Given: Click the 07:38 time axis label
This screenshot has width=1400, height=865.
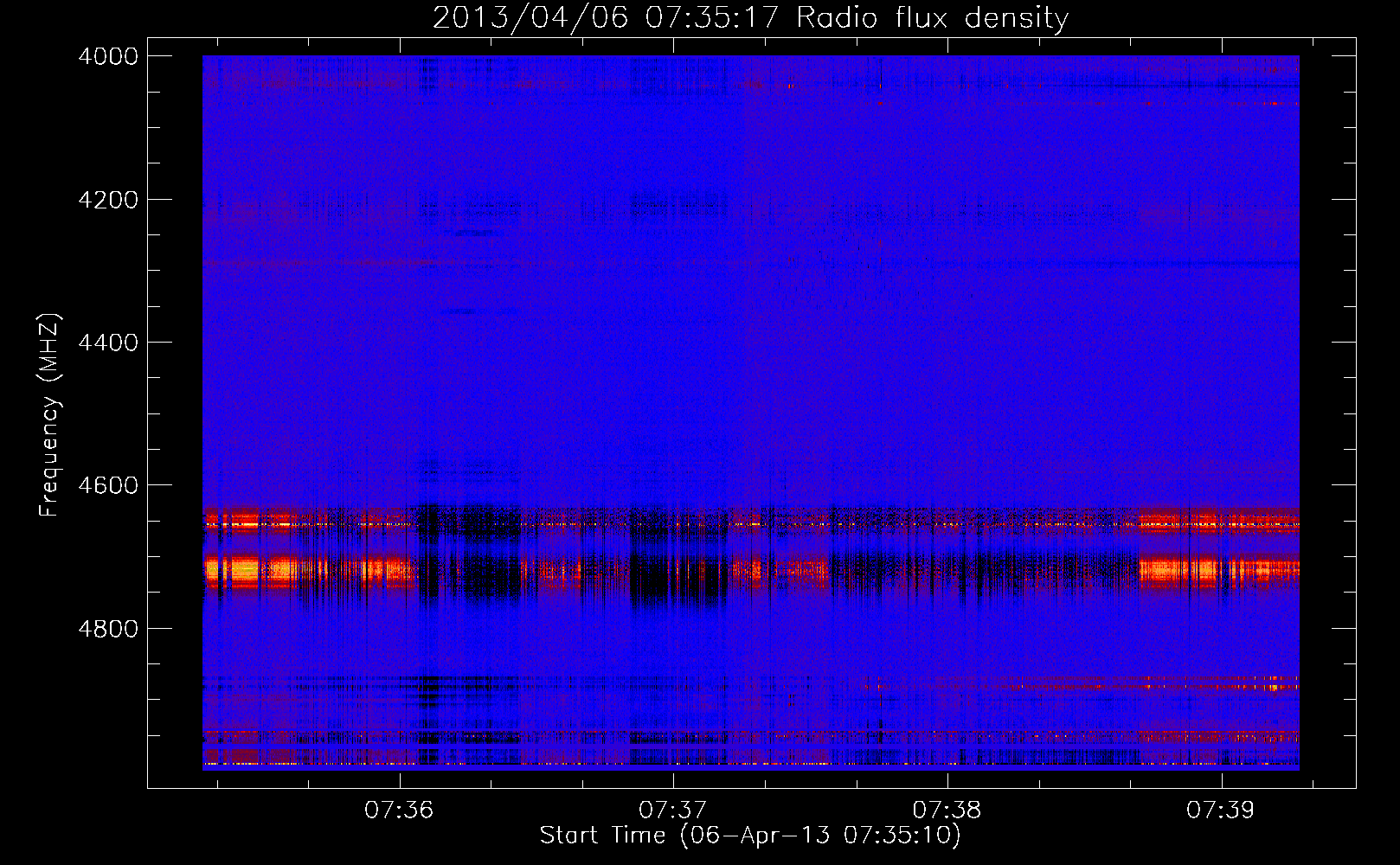Looking at the screenshot, I should point(947,811).
